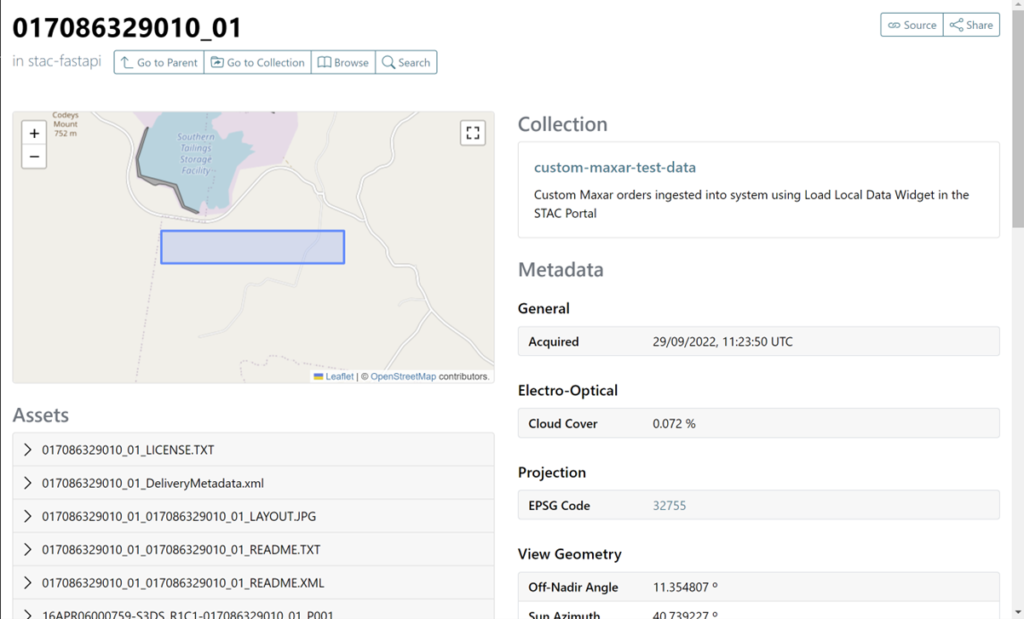Expand the DeliveryMetadata.xml asset entry
The width and height of the screenshot is (1024, 619).
(x=27, y=482)
